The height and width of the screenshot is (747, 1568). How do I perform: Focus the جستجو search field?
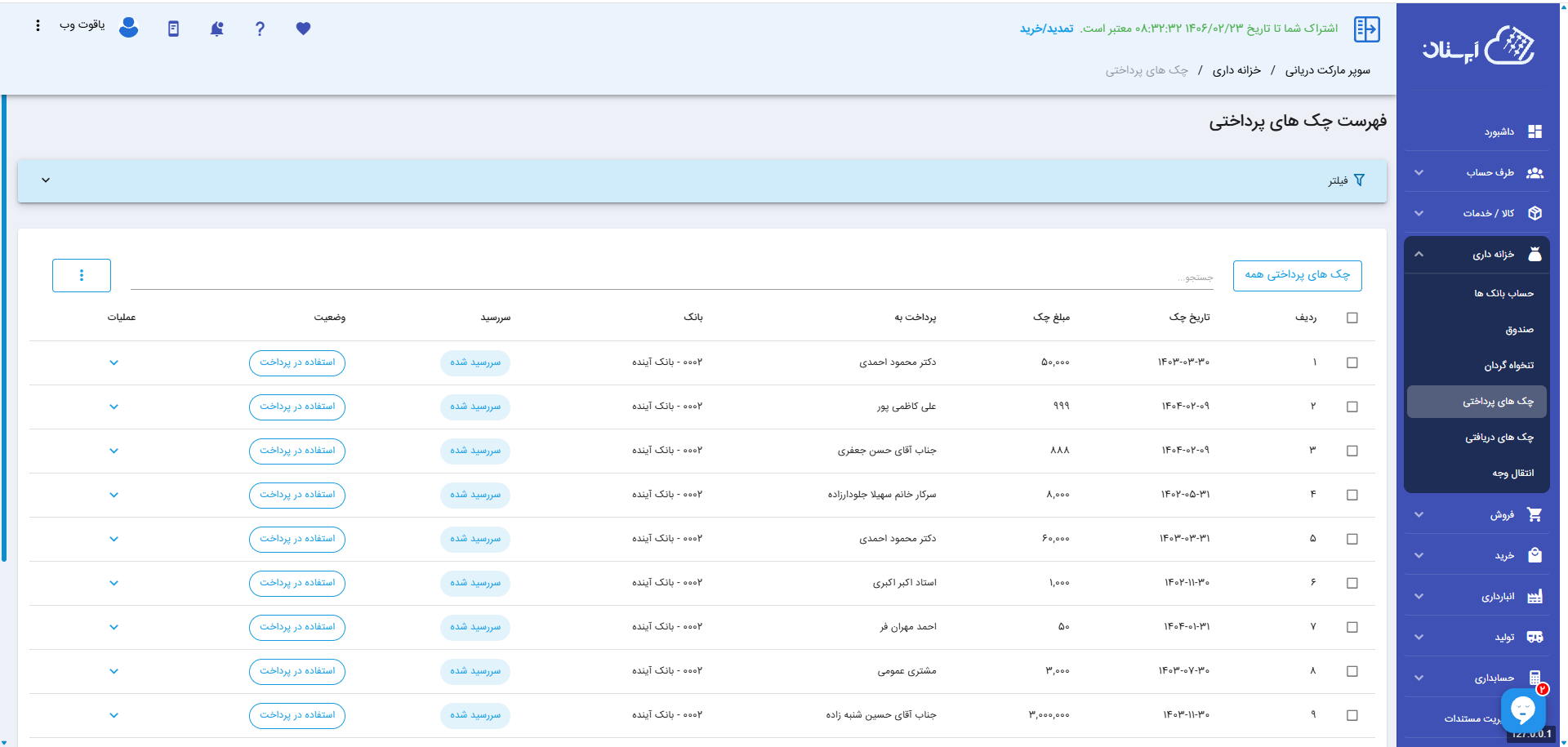click(671, 278)
